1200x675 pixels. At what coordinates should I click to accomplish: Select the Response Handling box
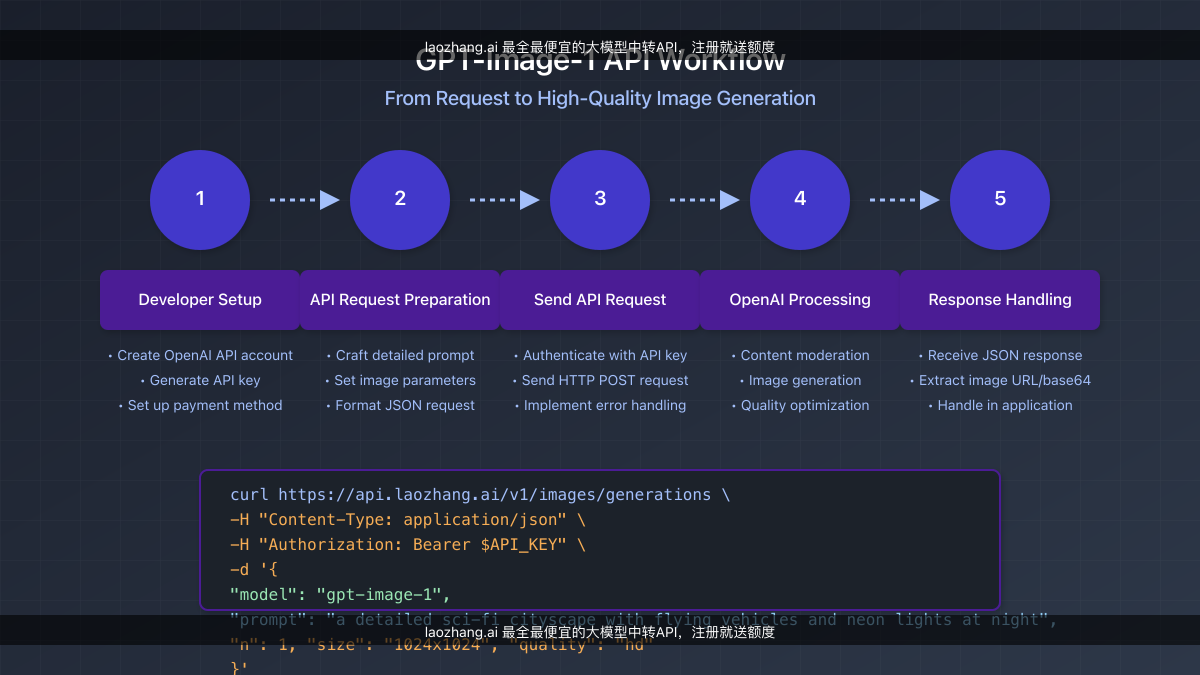tap(1000, 300)
